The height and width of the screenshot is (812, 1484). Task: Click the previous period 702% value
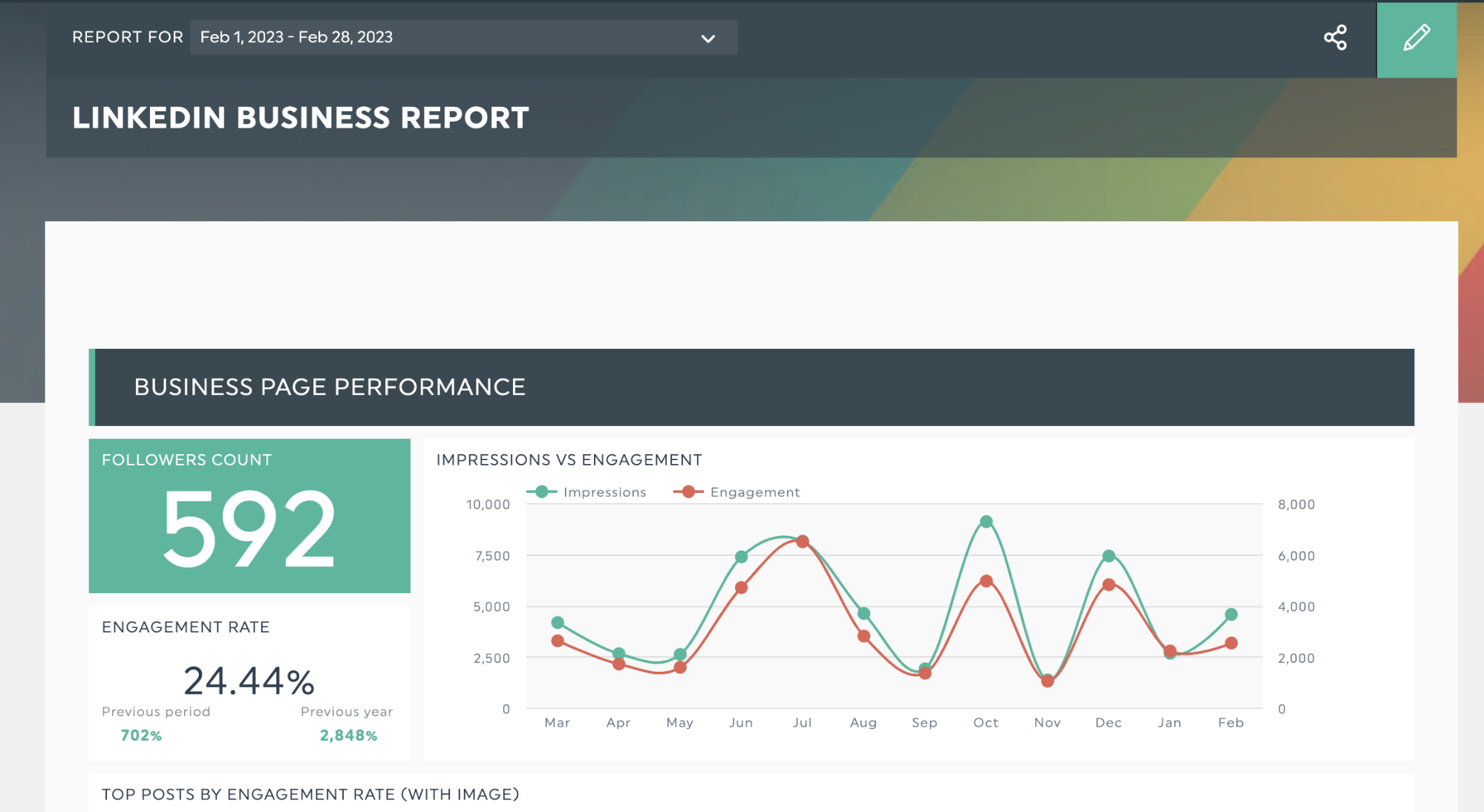point(141,736)
